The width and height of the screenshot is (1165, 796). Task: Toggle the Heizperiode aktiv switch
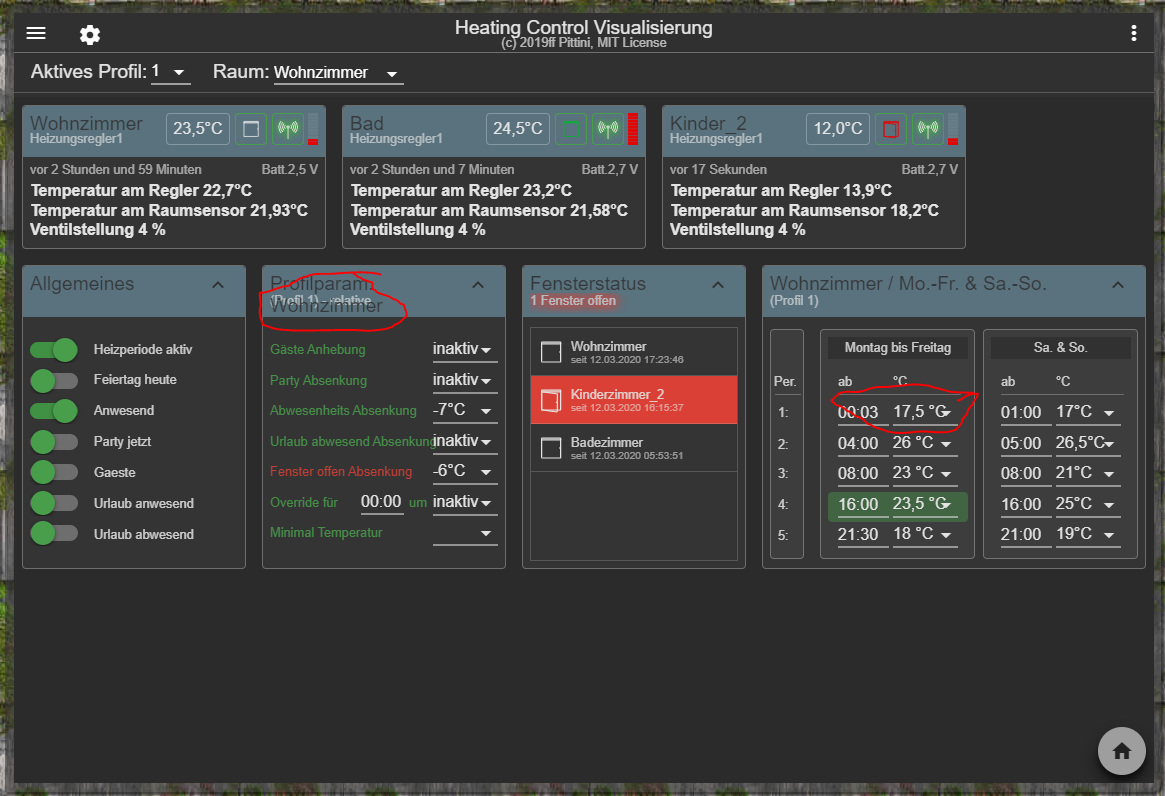tap(54, 350)
